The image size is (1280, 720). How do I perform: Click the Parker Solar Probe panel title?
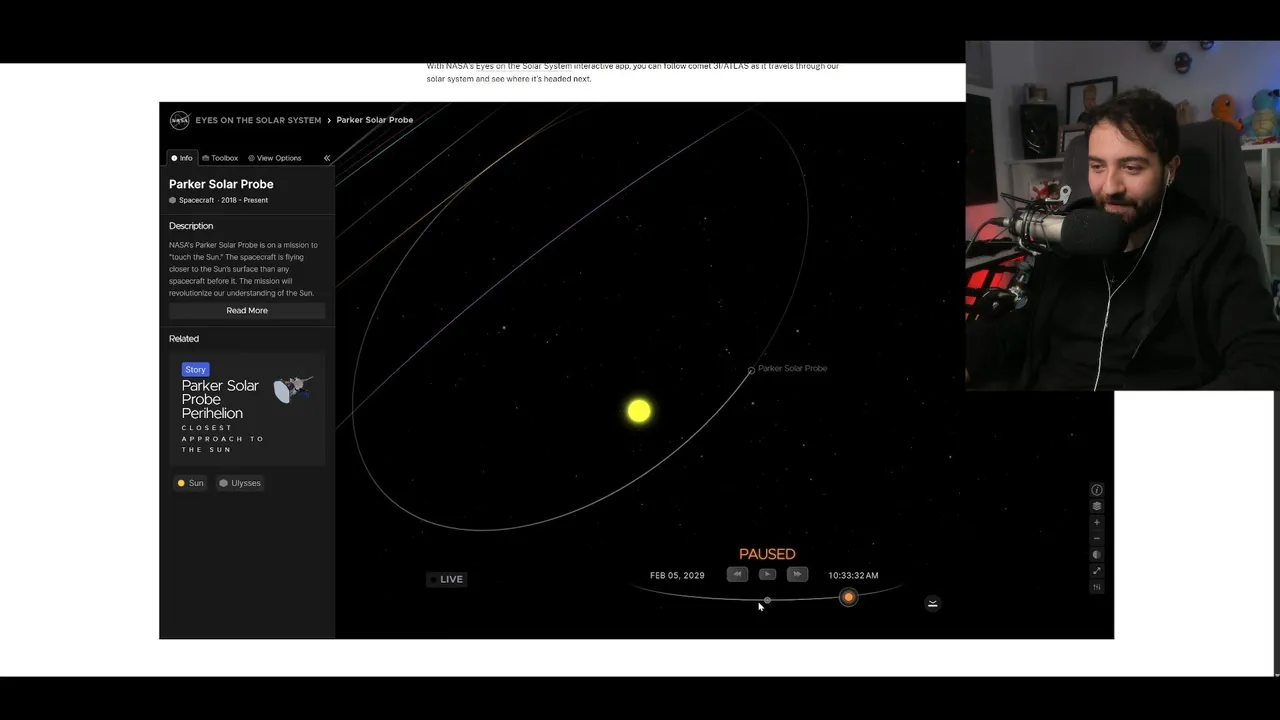(x=221, y=184)
